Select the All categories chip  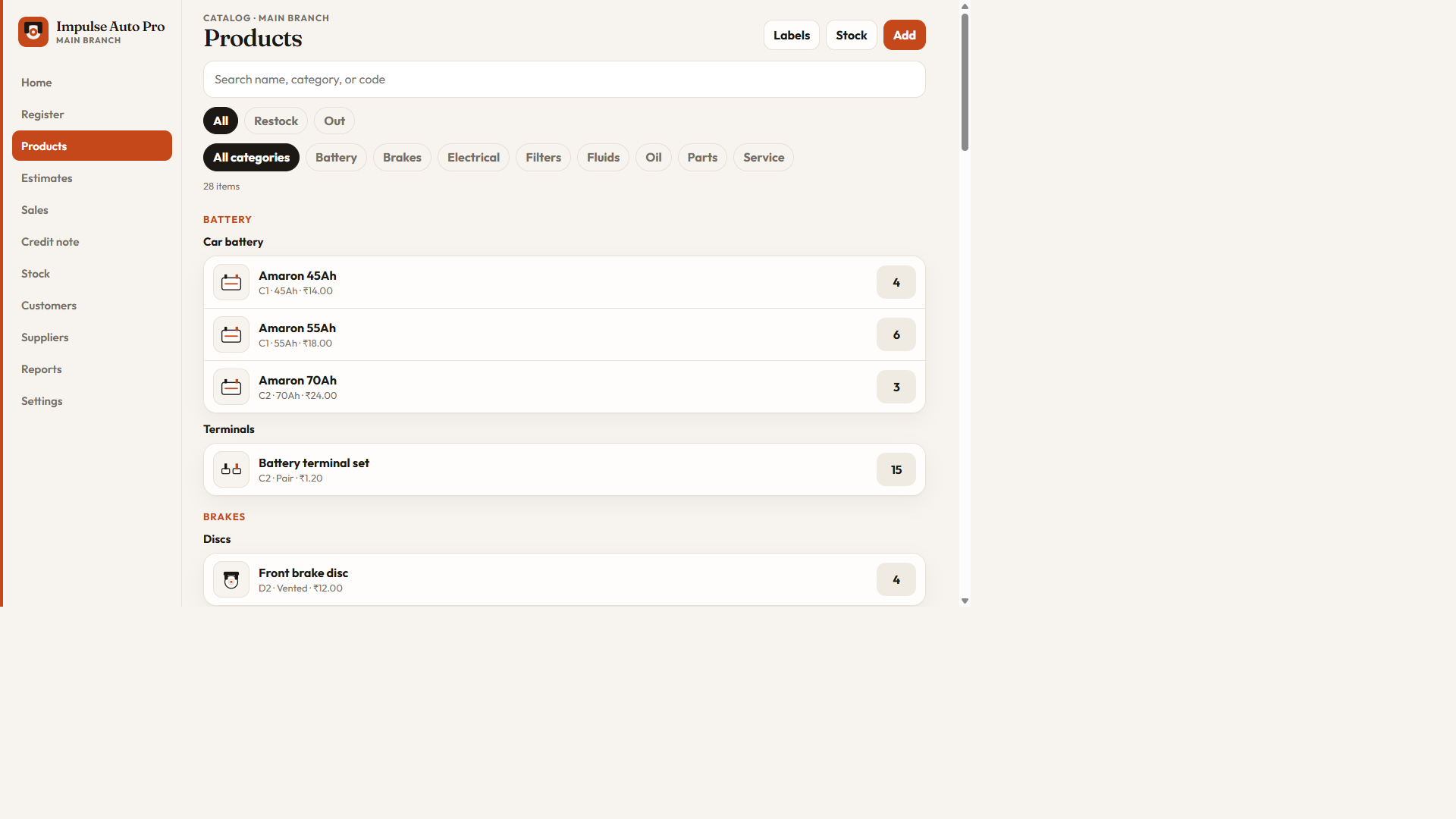pos(251,157)
